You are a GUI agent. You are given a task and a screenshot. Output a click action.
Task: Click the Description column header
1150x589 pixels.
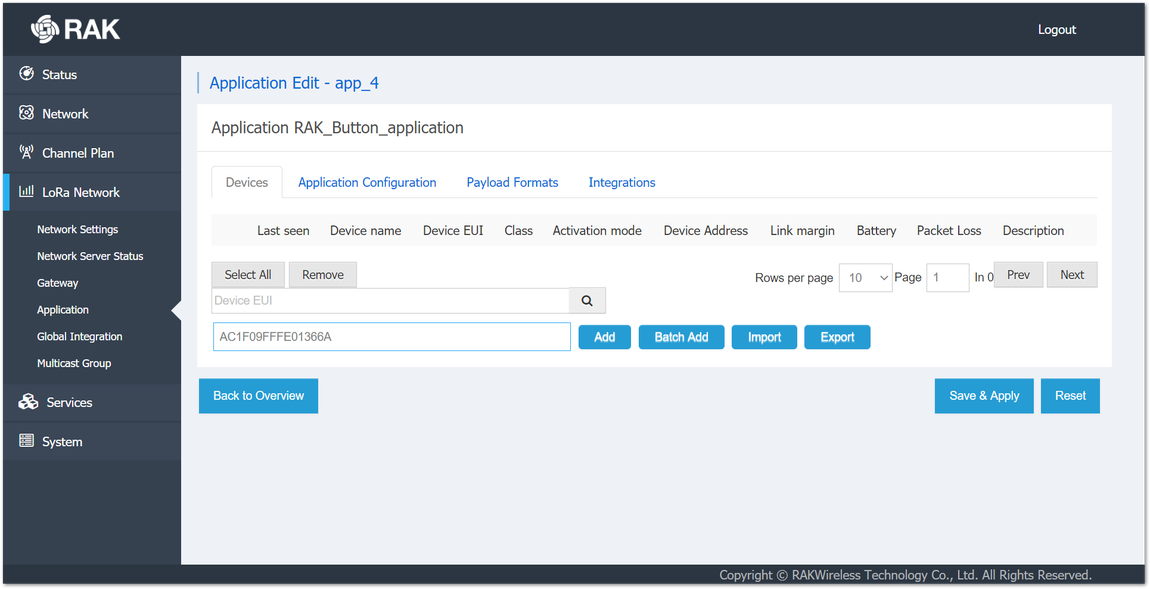pyautogui.click(x=1033, y=230)
